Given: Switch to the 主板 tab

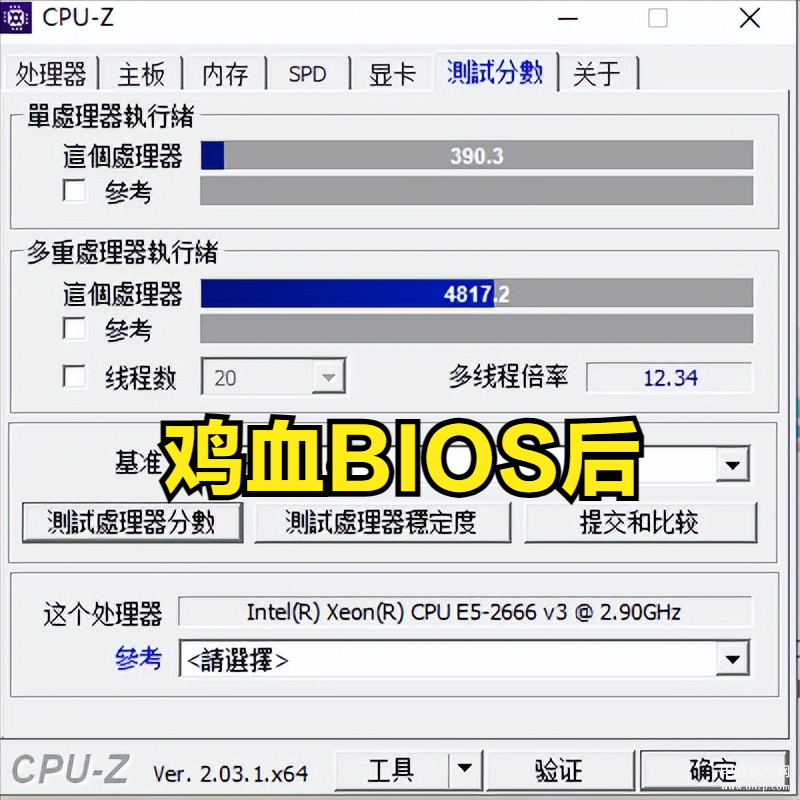Looking at the screenshot, I should pos(141,73).
